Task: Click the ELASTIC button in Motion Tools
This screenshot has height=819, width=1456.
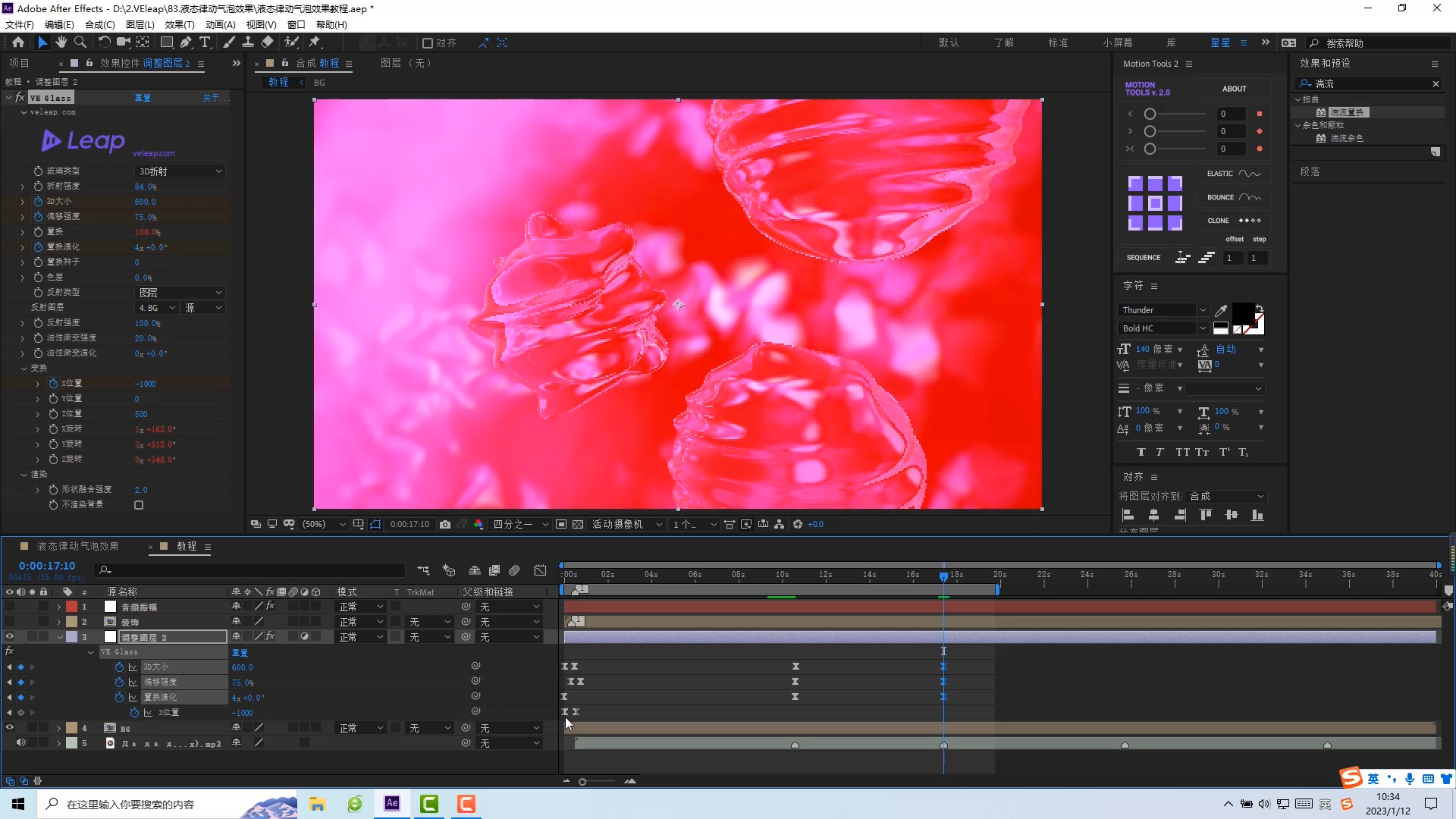Action: (1234, 174)
